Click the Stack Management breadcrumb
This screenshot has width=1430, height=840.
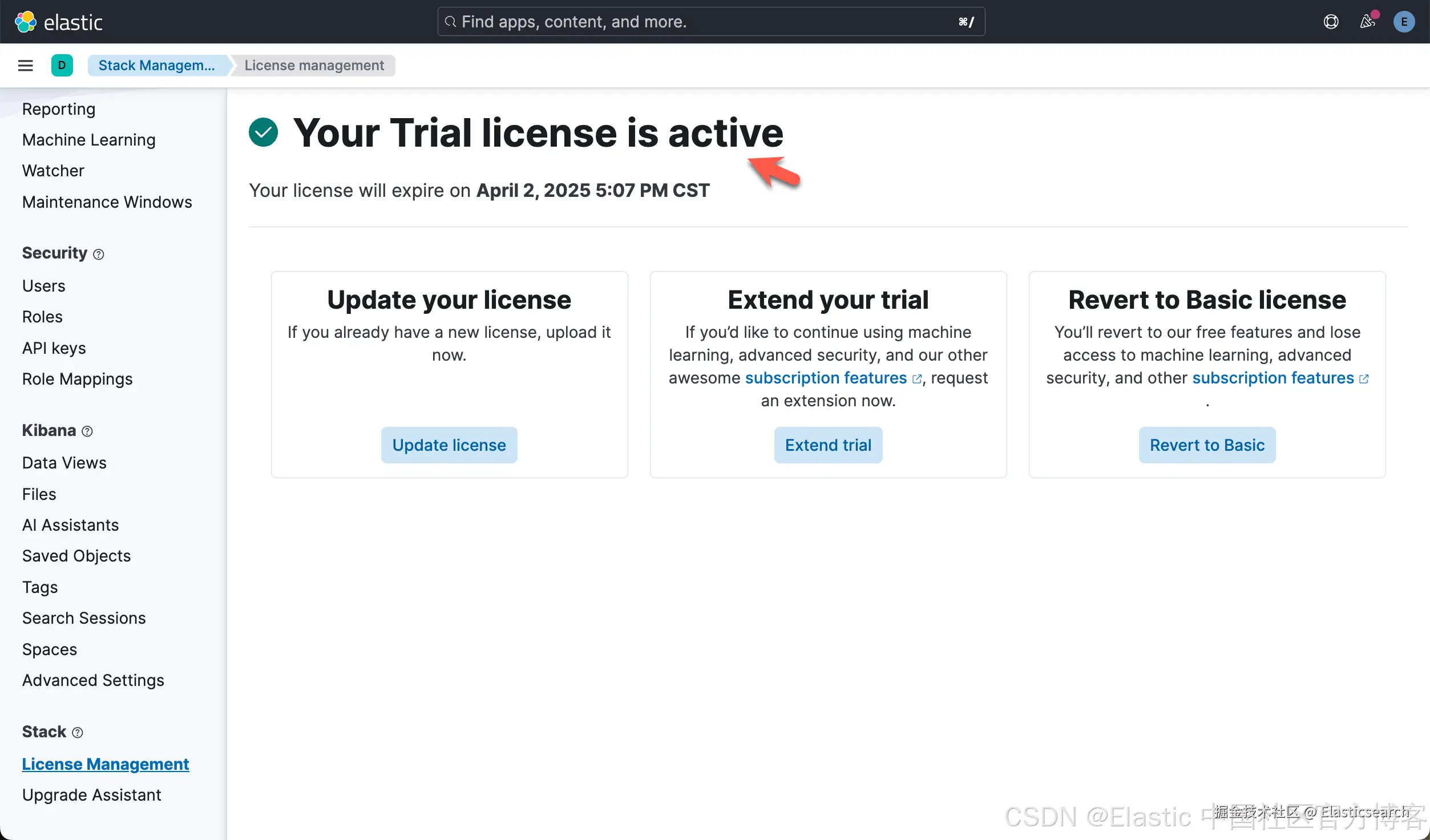(157, 66)
